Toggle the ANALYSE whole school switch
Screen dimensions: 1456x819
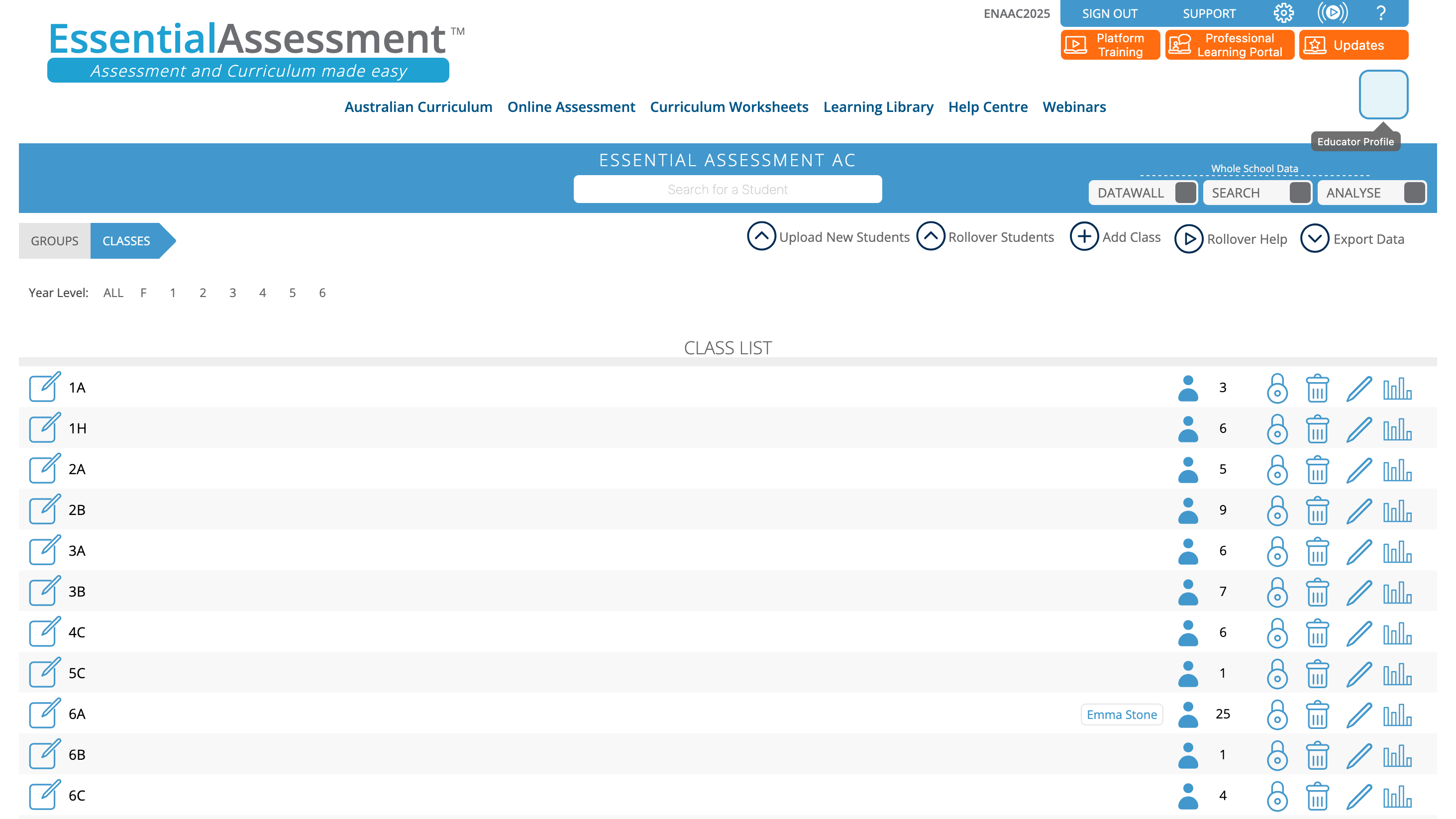1414,193
